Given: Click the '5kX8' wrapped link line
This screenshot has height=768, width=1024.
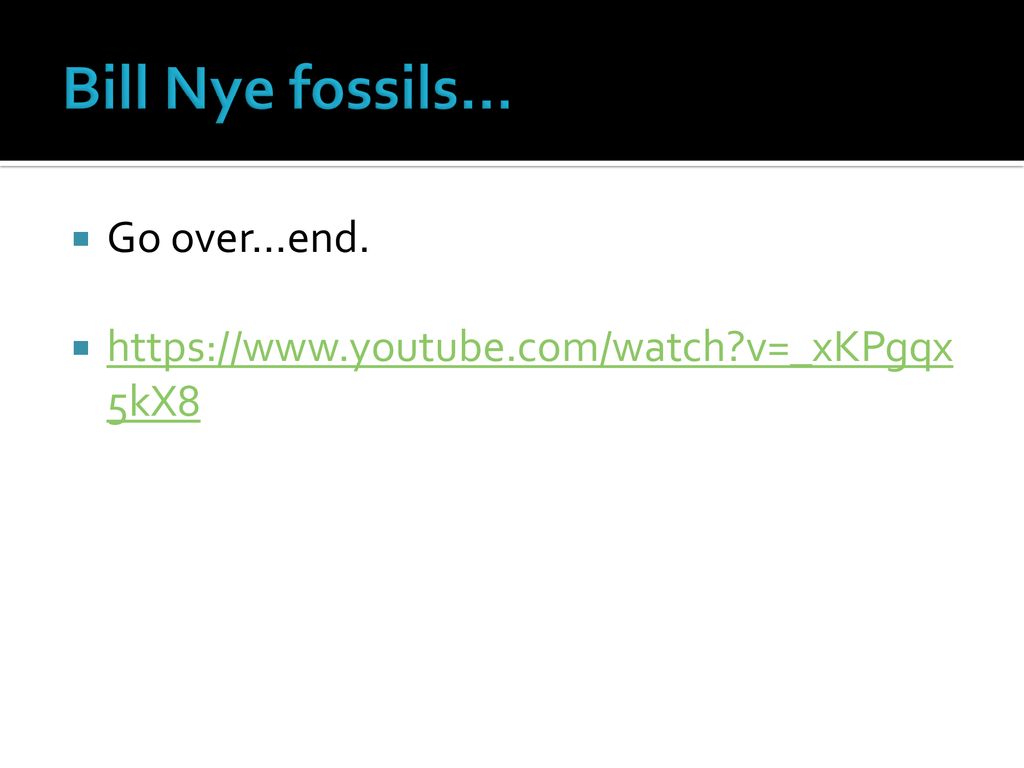Looking at the screenshot, I should coord(153,402).
